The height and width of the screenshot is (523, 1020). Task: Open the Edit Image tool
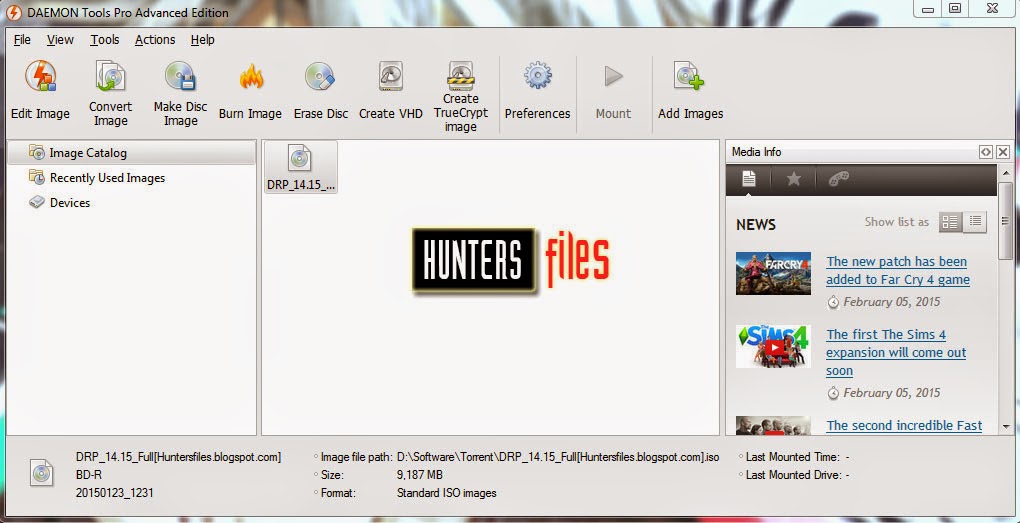point(40,90)
